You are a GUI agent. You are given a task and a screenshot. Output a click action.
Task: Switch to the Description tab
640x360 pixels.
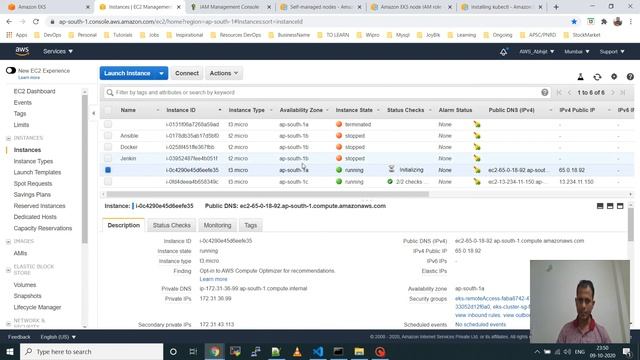[x=124, y=225]
